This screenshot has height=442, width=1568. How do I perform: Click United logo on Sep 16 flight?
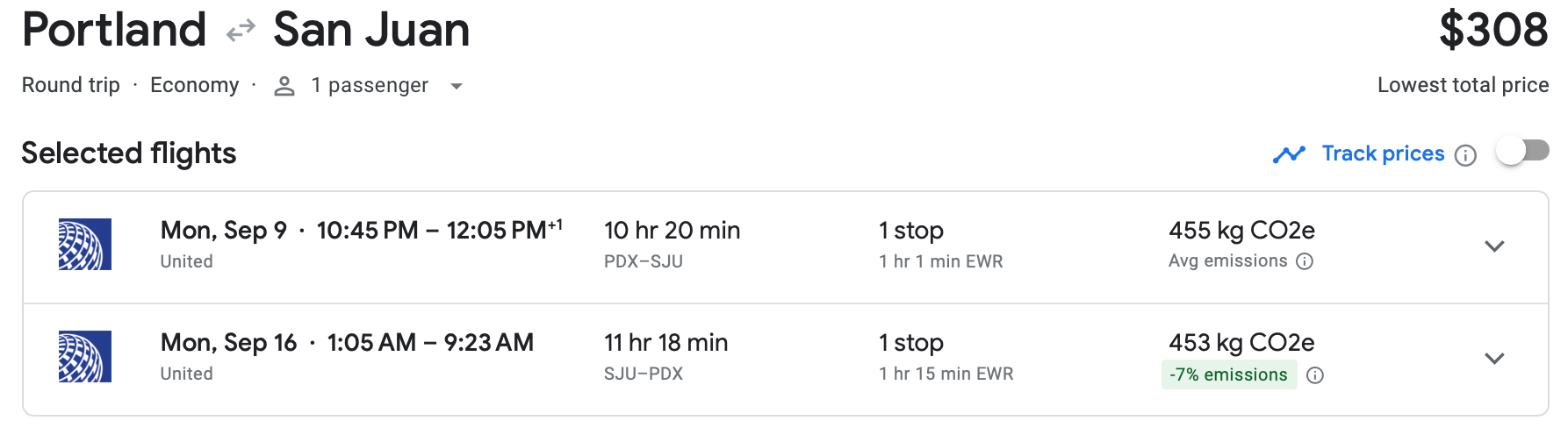85,356
